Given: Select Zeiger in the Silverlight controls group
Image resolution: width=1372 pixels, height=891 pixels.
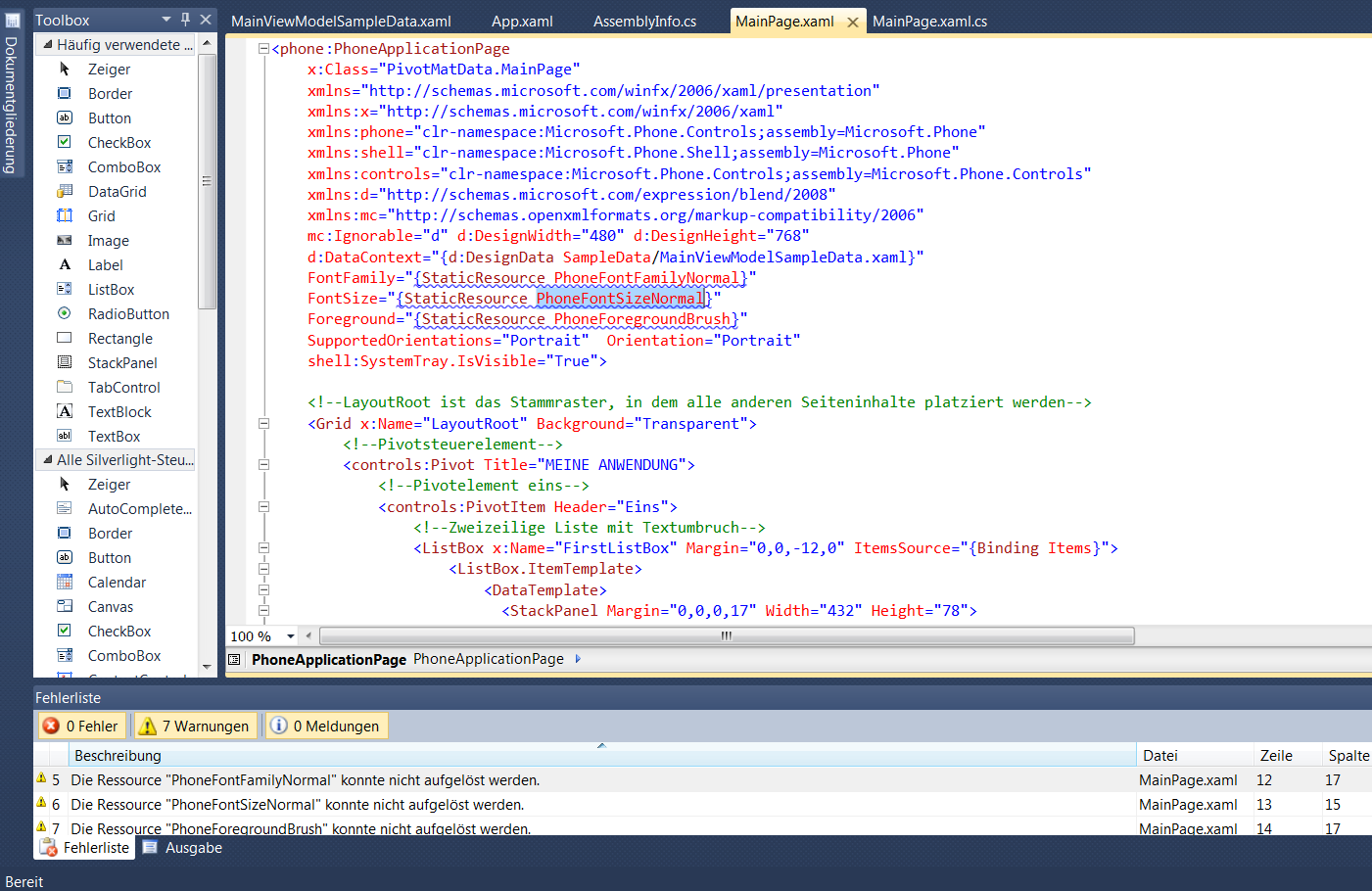Looking at the screenshot, I should 109,485.
